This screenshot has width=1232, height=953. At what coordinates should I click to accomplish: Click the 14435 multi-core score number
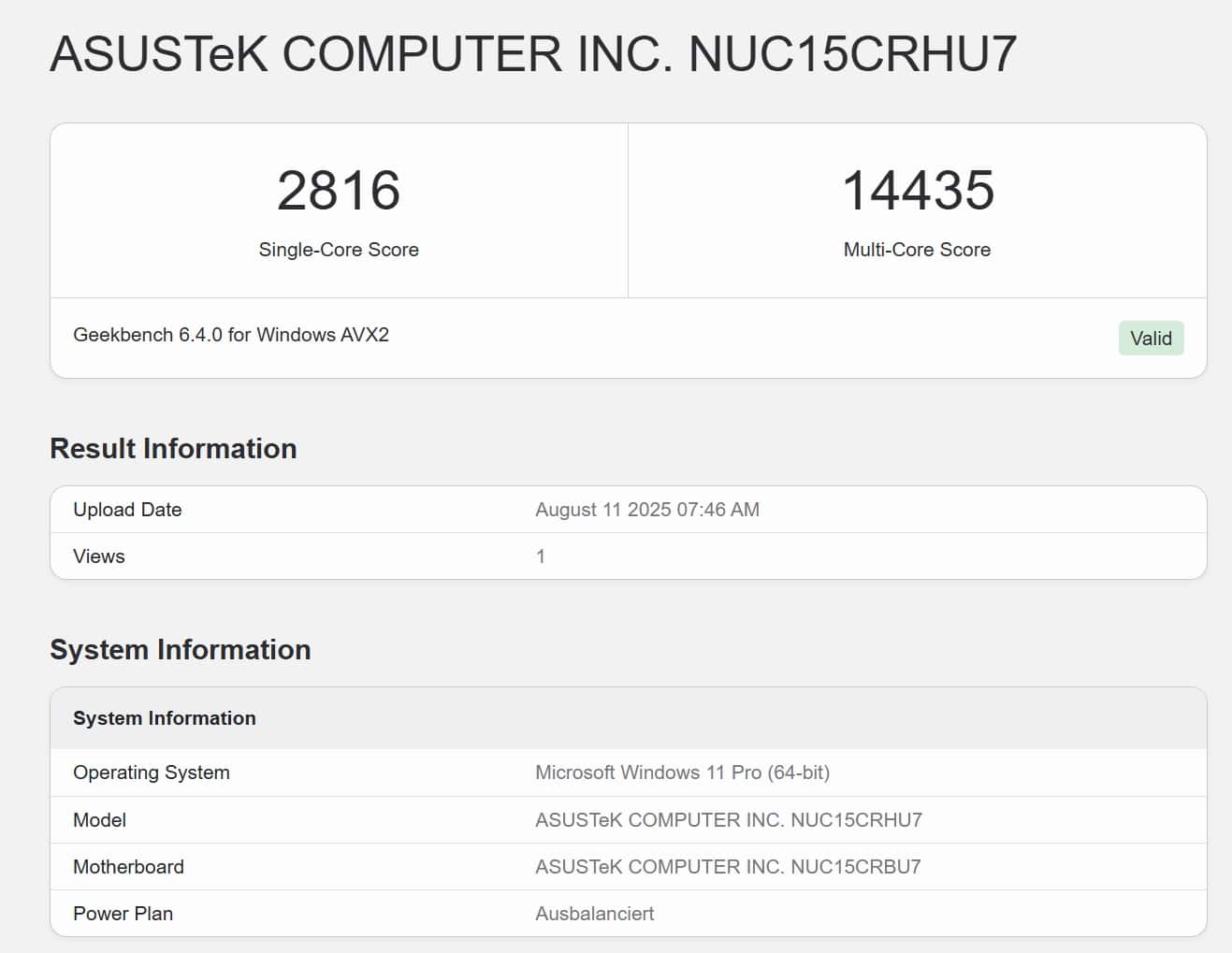918,191
